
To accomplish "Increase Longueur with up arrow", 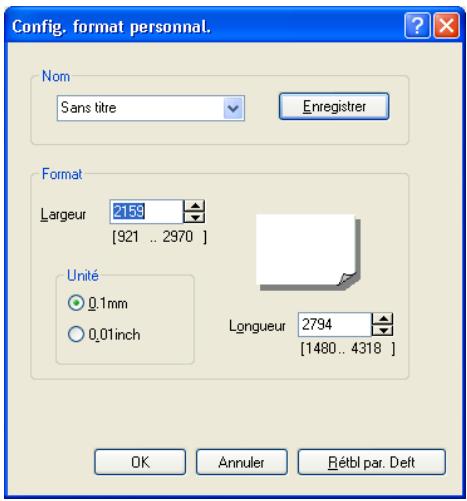I will coord(383,319).
